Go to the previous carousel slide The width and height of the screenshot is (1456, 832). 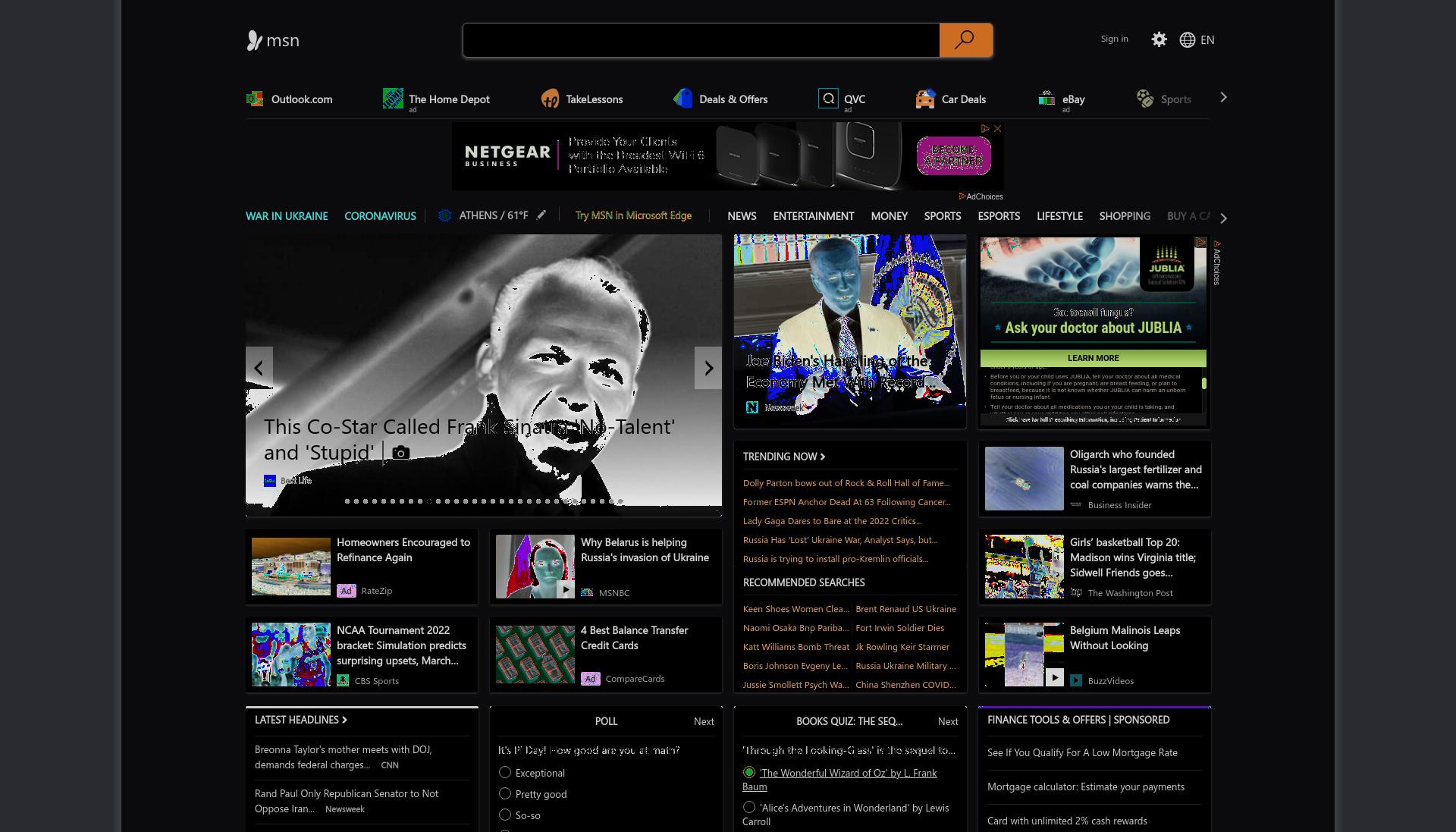[259, 368]
